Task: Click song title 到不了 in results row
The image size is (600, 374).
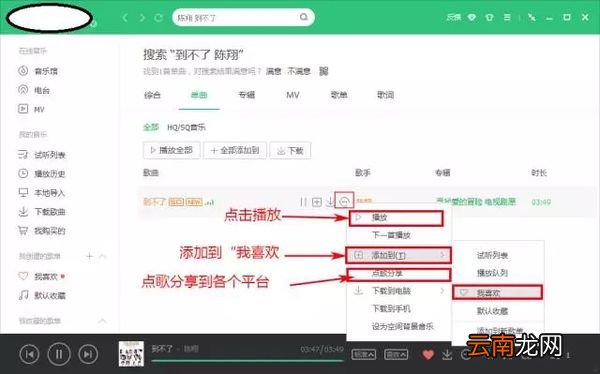Action: 155,202
